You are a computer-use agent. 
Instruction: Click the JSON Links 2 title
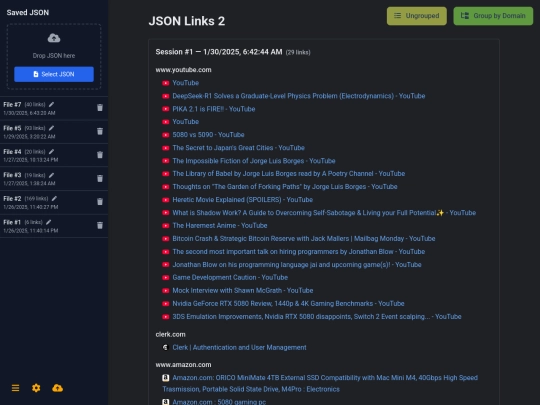tap(187, 21)
